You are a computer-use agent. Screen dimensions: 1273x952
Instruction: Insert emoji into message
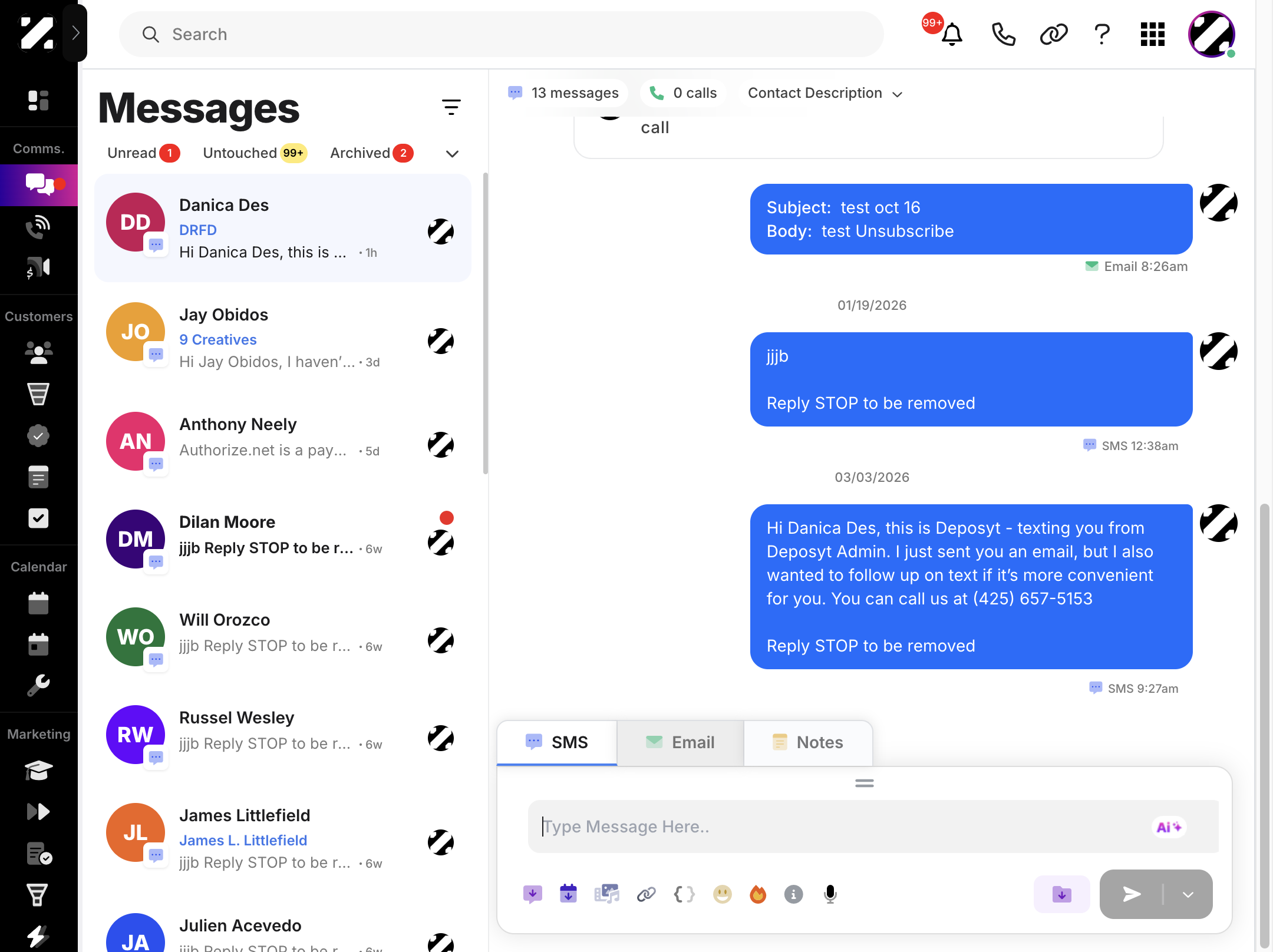(x=722, y=894)
